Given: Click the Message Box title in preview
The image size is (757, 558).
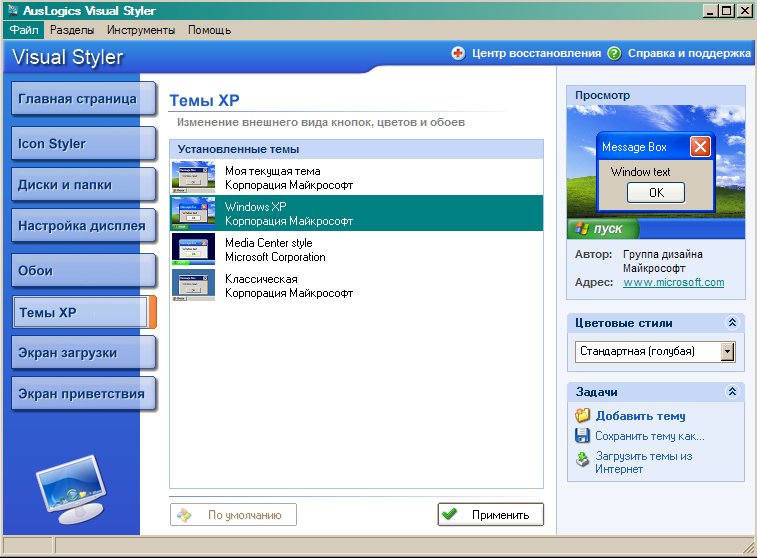Looking at the screenshot, I should coord(634,147).
